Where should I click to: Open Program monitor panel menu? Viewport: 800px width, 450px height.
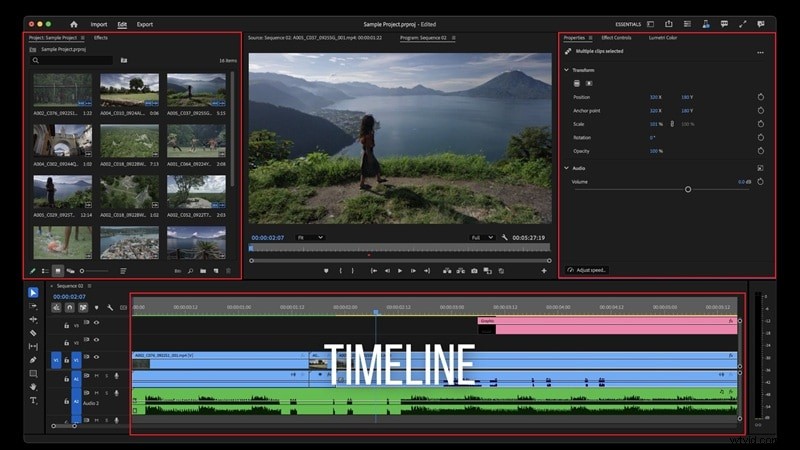tap(454, 38)
